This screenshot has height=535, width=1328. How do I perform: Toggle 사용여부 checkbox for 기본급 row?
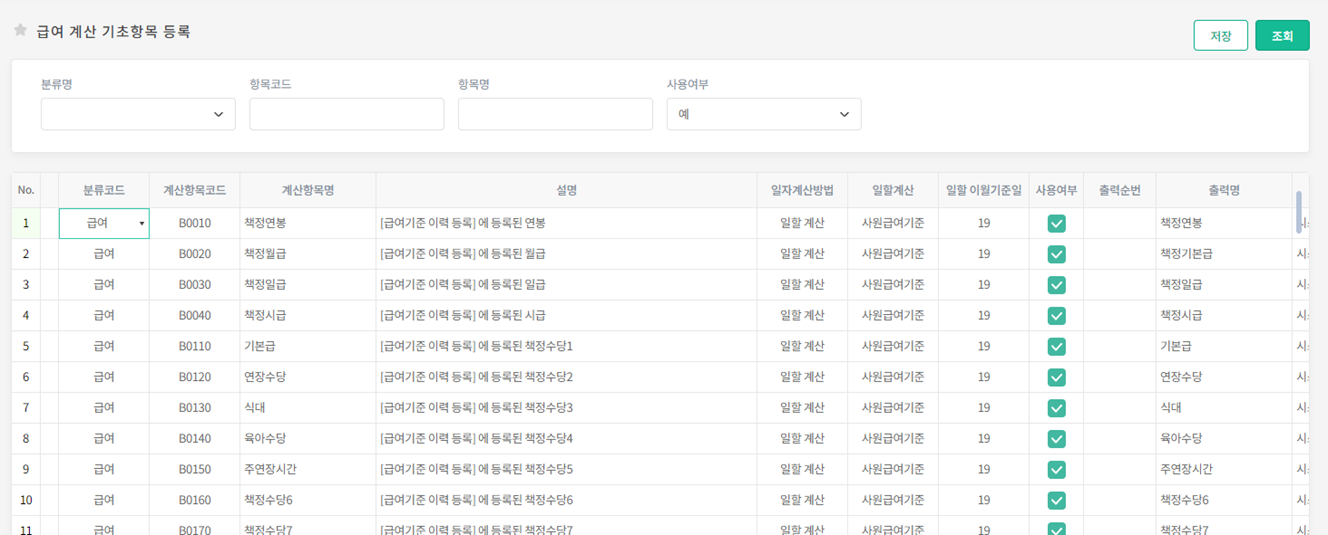pos(1056,346)
